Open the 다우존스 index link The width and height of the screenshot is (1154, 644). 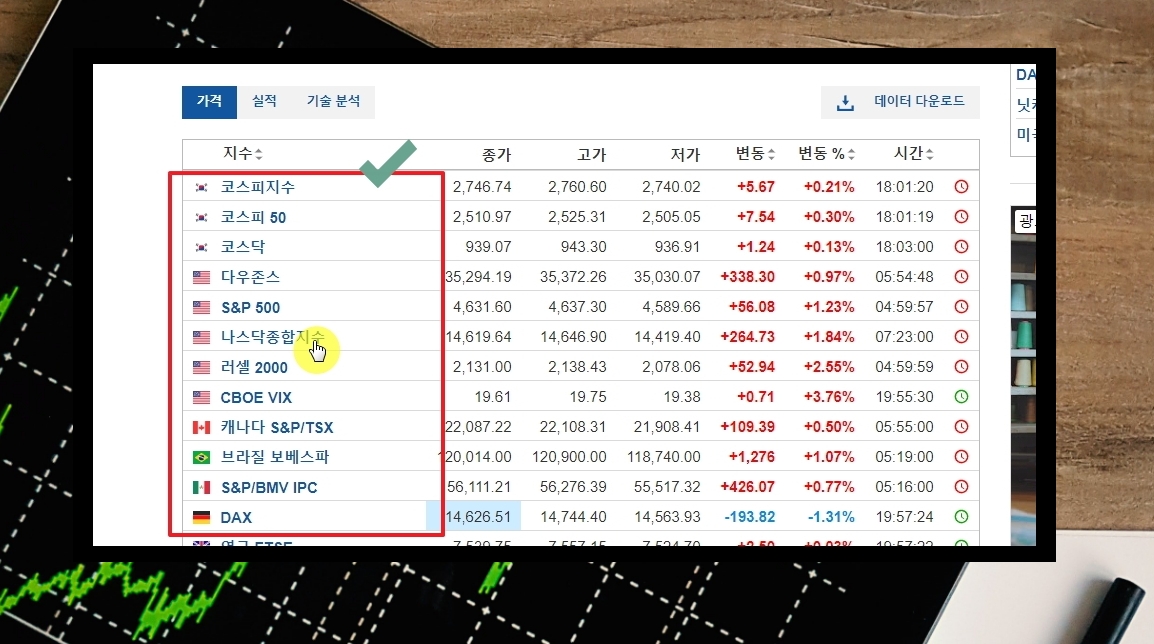click(250, 277)
